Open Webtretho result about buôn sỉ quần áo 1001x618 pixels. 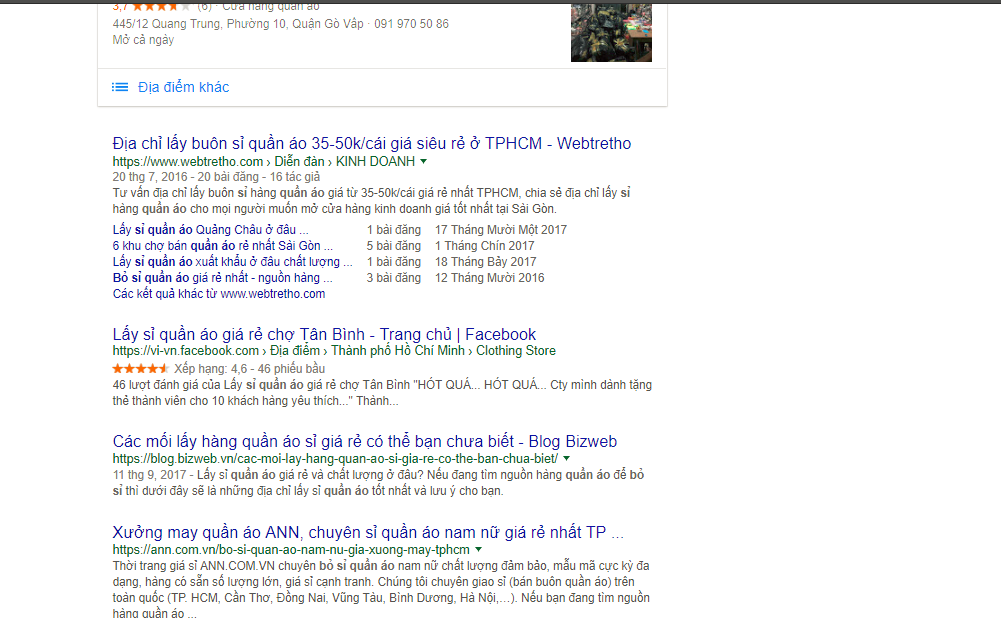coord(372,143)
